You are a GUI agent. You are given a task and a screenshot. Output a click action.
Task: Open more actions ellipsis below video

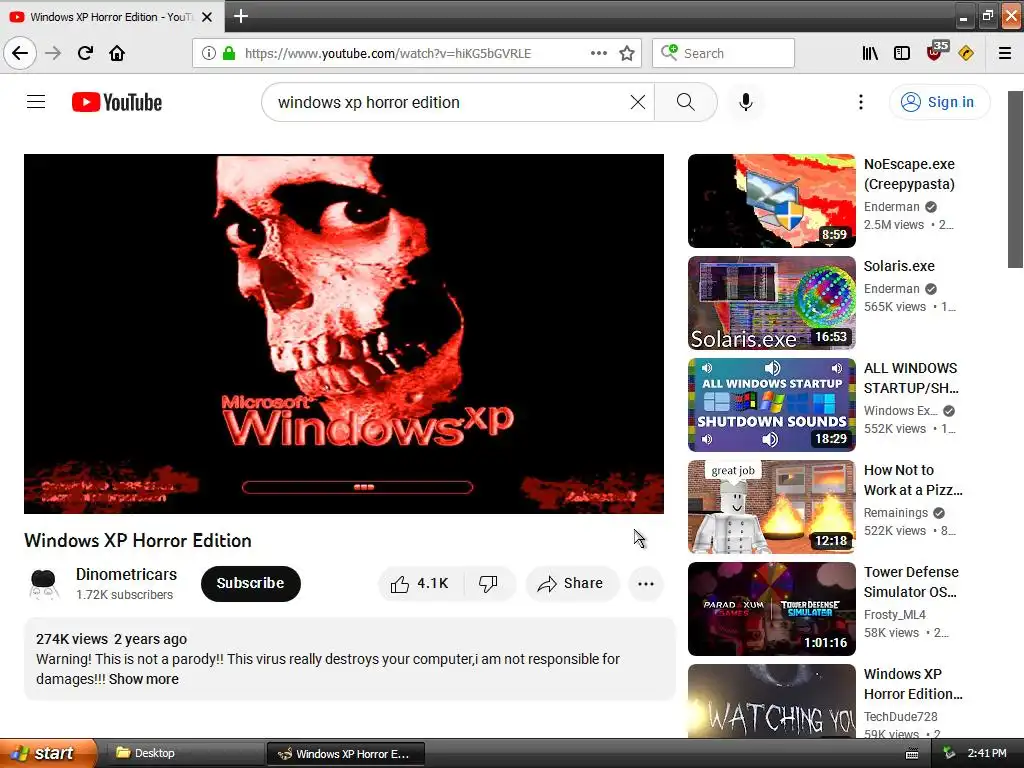point(646,584)
